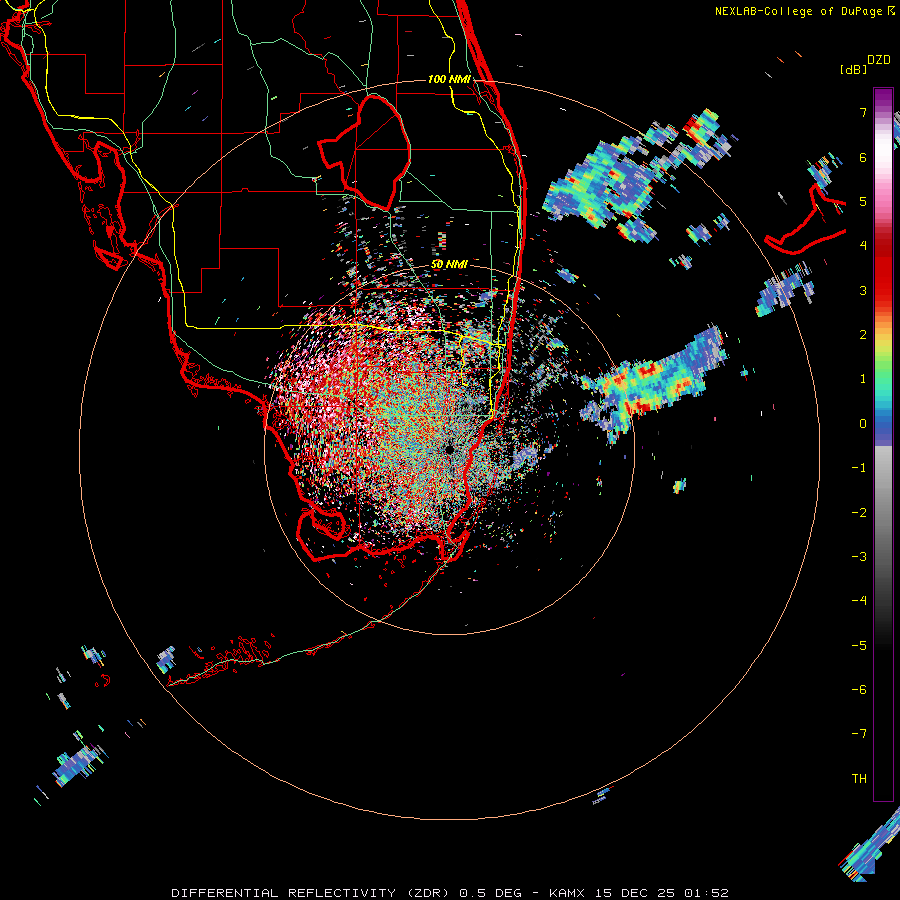The height and width of the screenshot is (900, 900).
Task: Click the -3 value on the color scale
Action: tap(859, 556)
